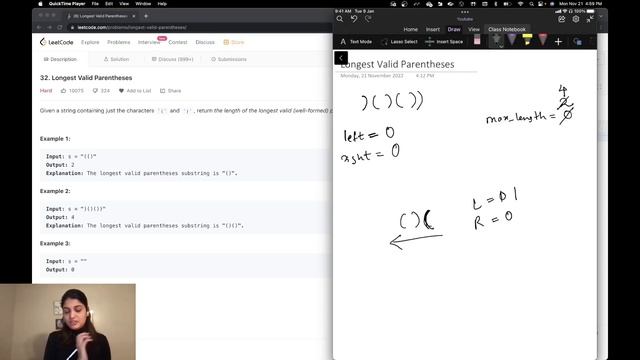Open the File menu

click(95, 4)
